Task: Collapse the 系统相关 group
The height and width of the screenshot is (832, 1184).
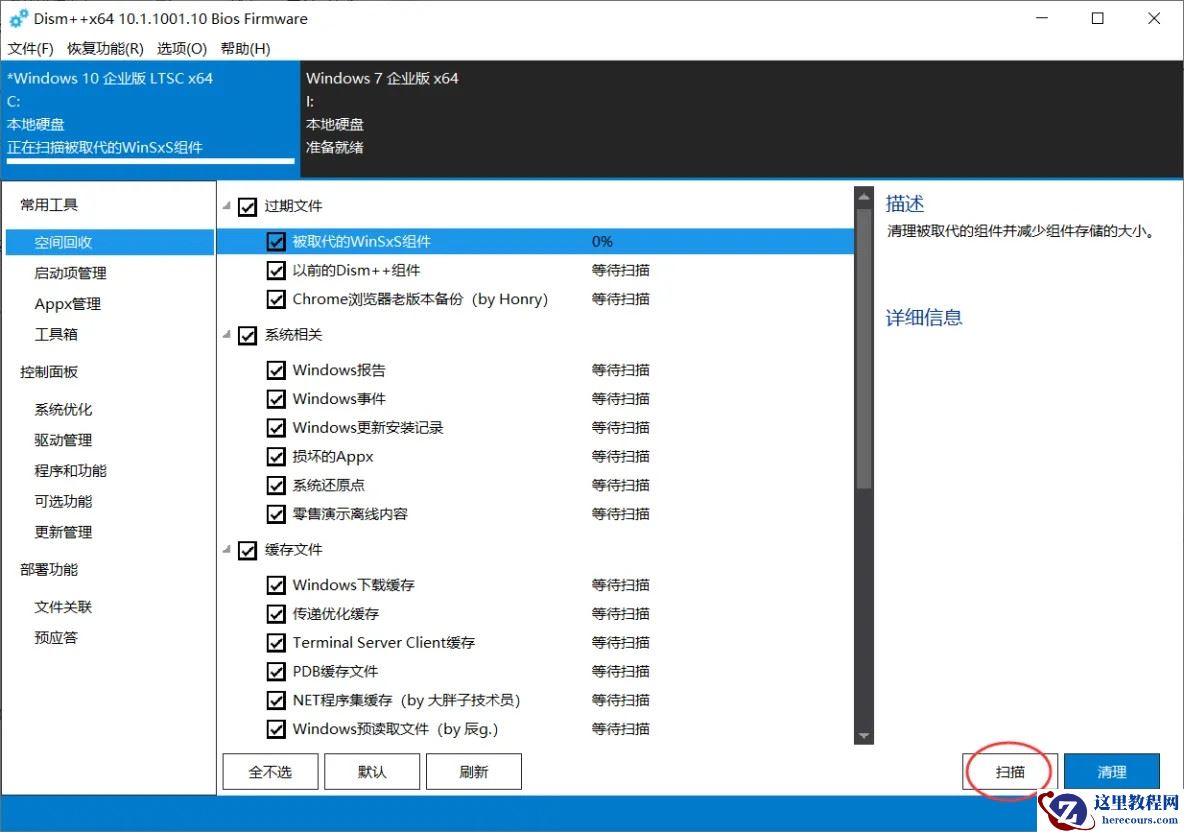Action: pos(226,335)
